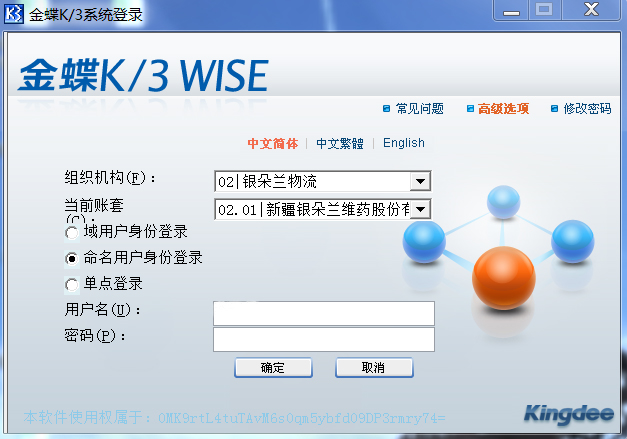This screenshot has height=439, width=627.
Task: Expand the 当前账套 dropdown arrow
Action: point(420,209)
